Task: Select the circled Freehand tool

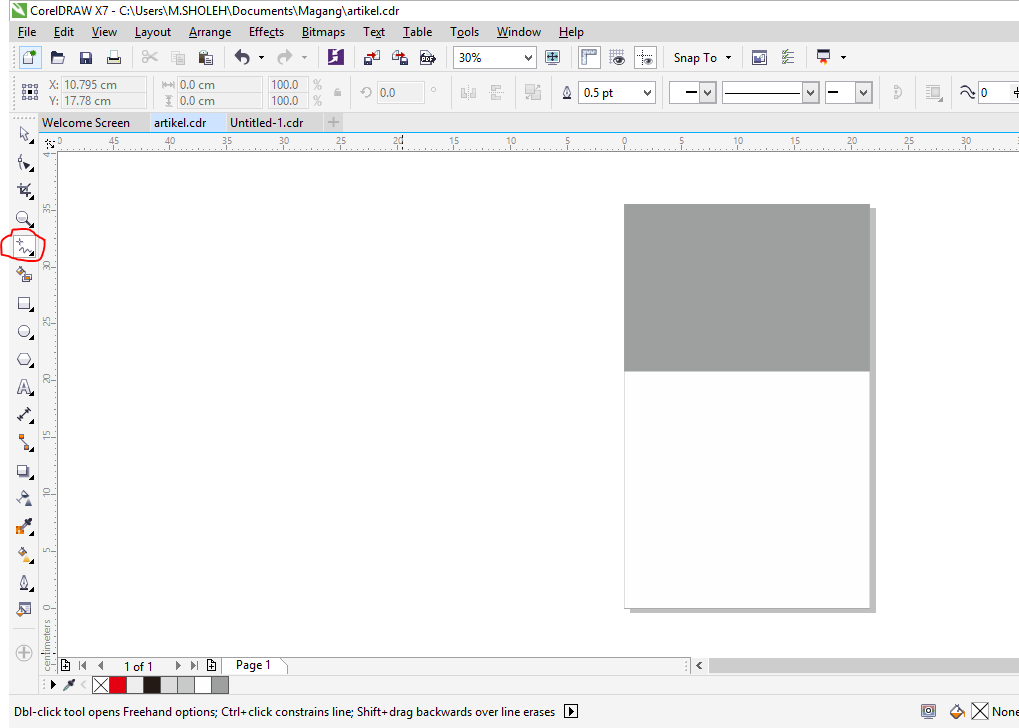Action: tap(23, 246)
